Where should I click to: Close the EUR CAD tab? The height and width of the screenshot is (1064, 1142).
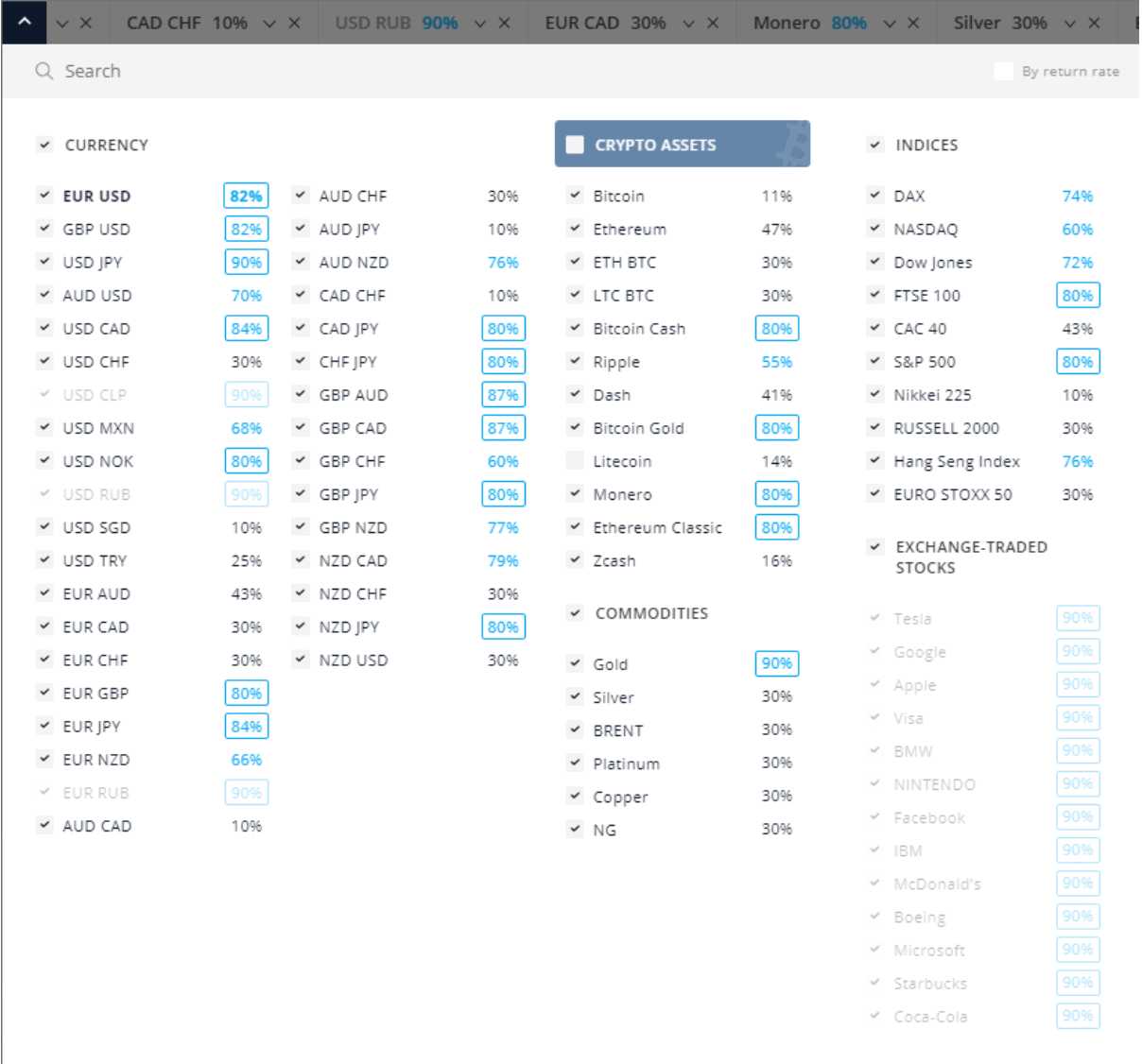713,23
